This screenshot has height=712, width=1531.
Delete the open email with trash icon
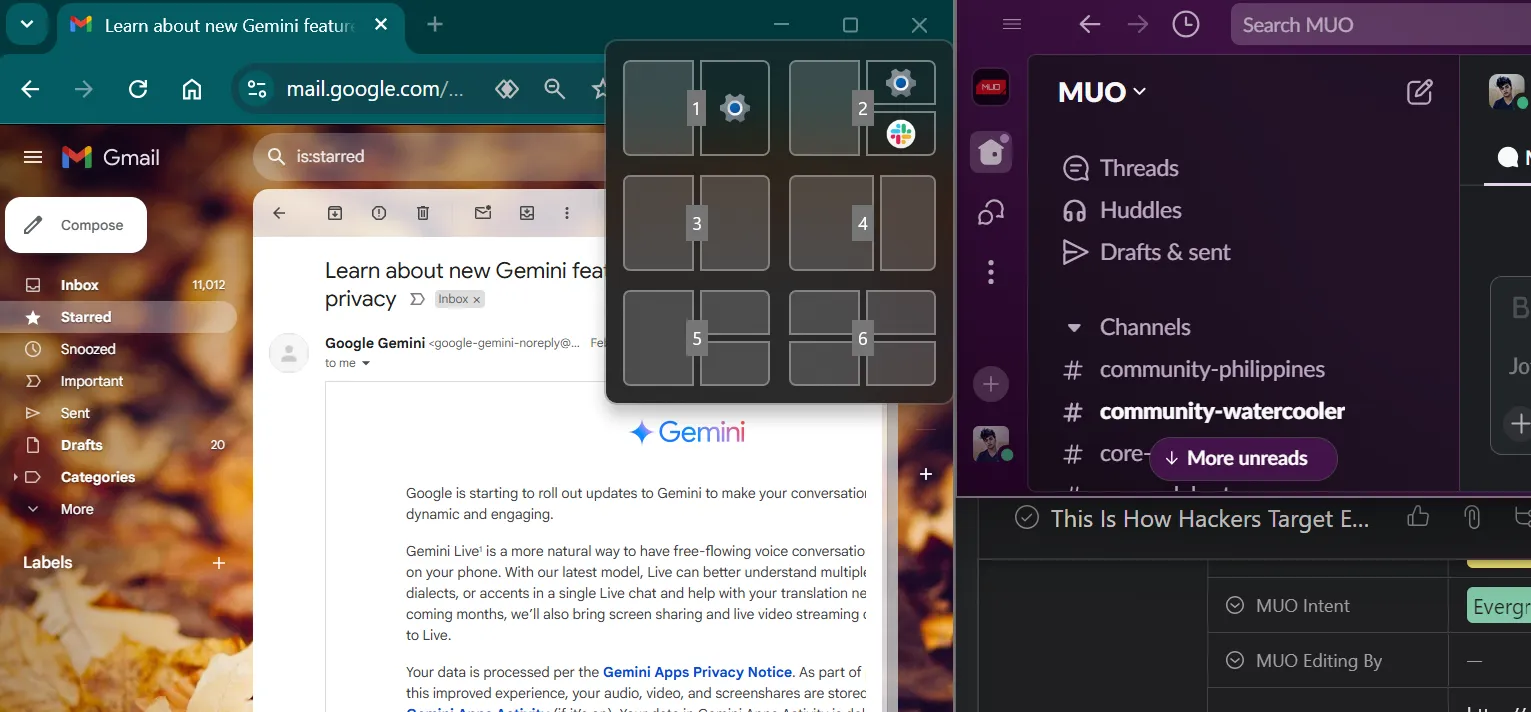point(423,213)
